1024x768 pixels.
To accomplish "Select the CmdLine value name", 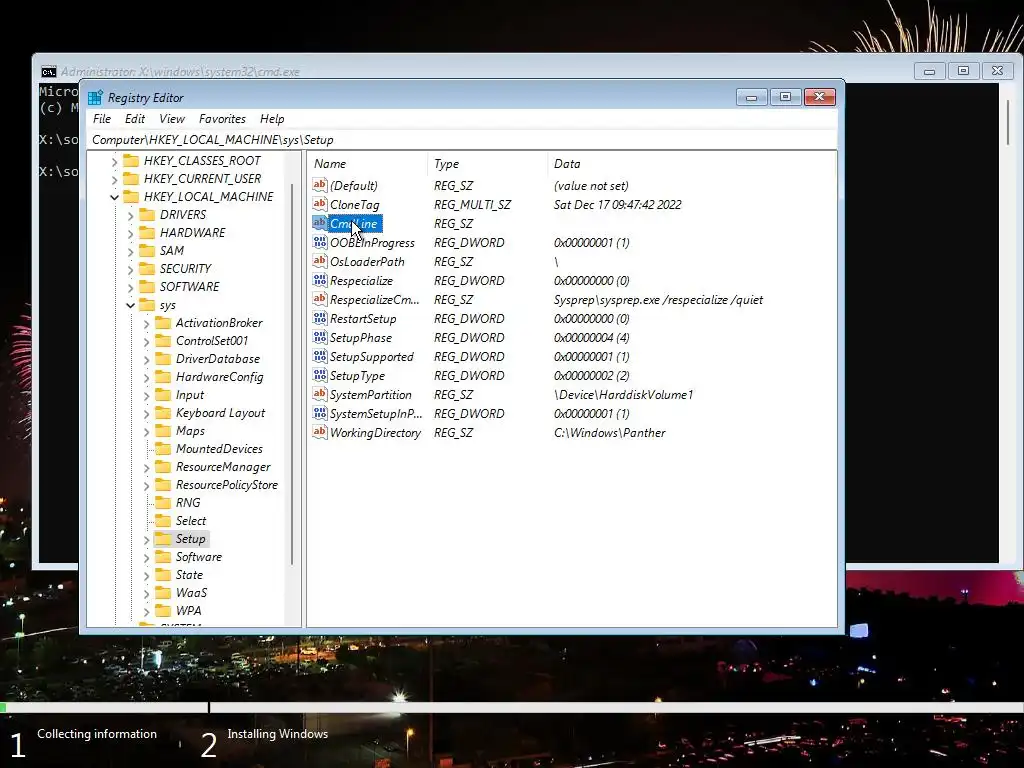I will pos(353,223).
